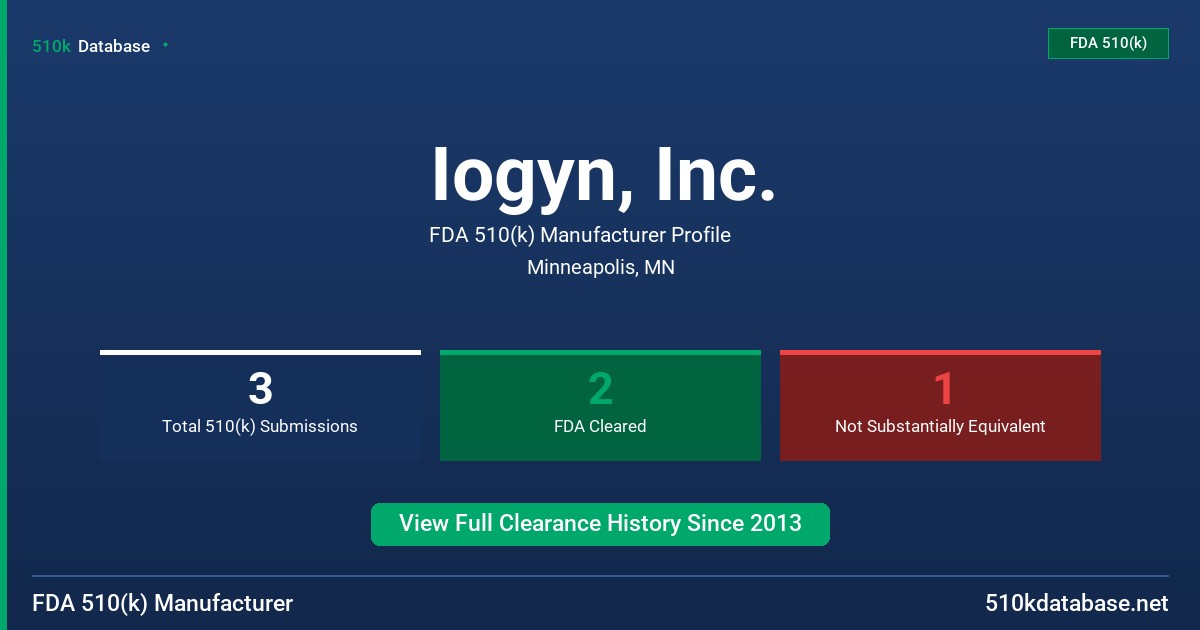Click View Full Clearance History Since 2013
The height and width of the screenshot is (630, 1200).
pyautogui.click(x=600, y=524)
